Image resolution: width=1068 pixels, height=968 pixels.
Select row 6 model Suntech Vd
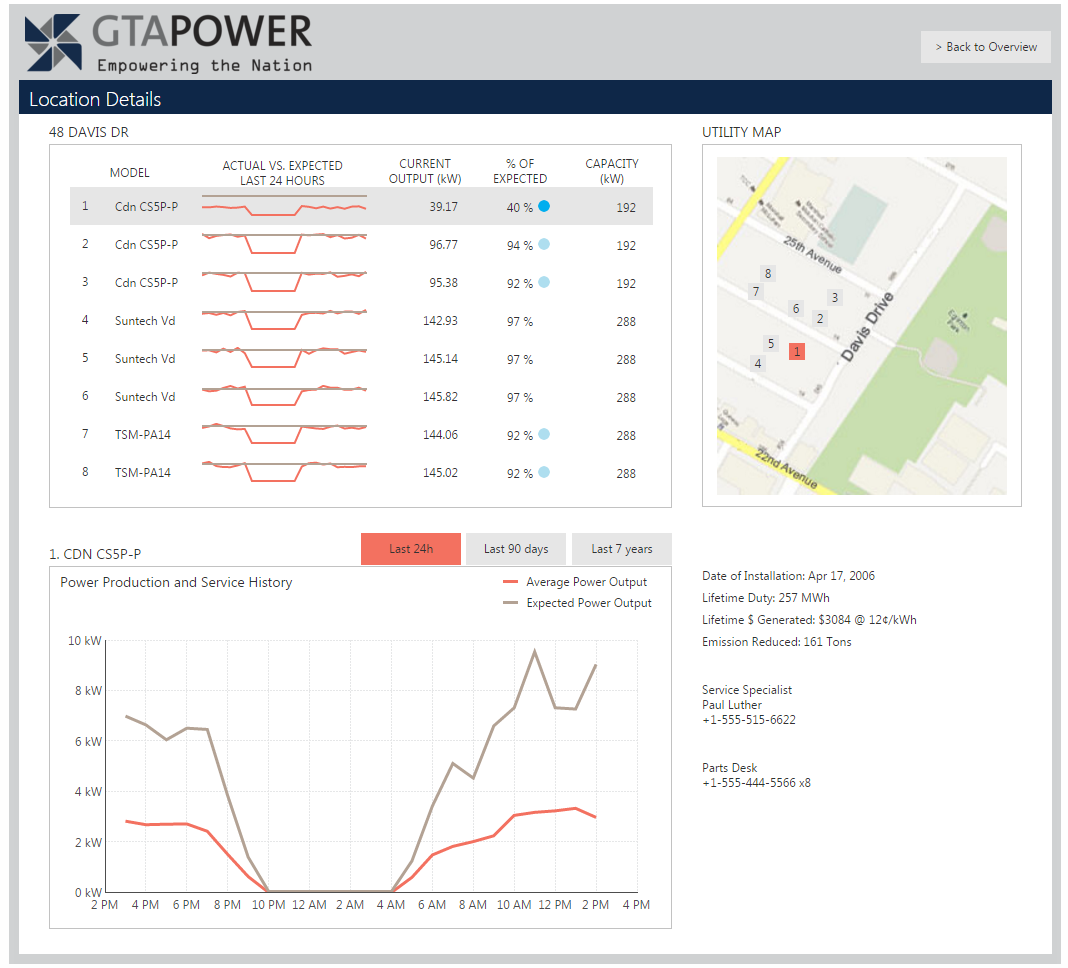[145, 397]
